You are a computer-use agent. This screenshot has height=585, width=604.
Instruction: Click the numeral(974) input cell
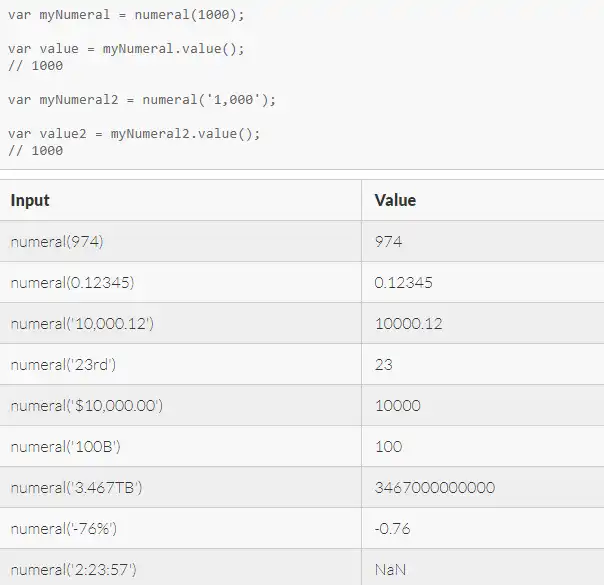point(57,242)
